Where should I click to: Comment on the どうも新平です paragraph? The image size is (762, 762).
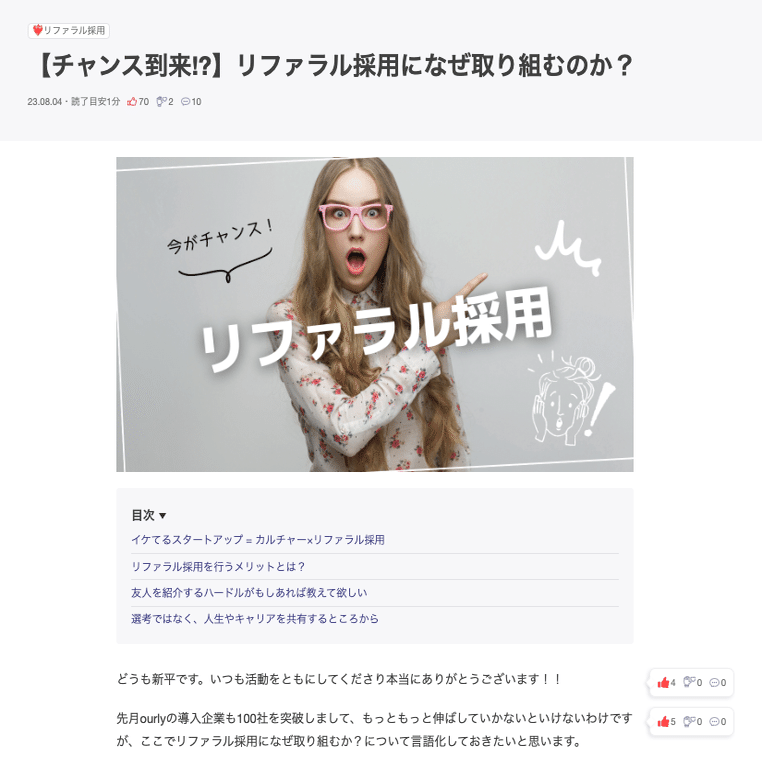coord(714,683)
